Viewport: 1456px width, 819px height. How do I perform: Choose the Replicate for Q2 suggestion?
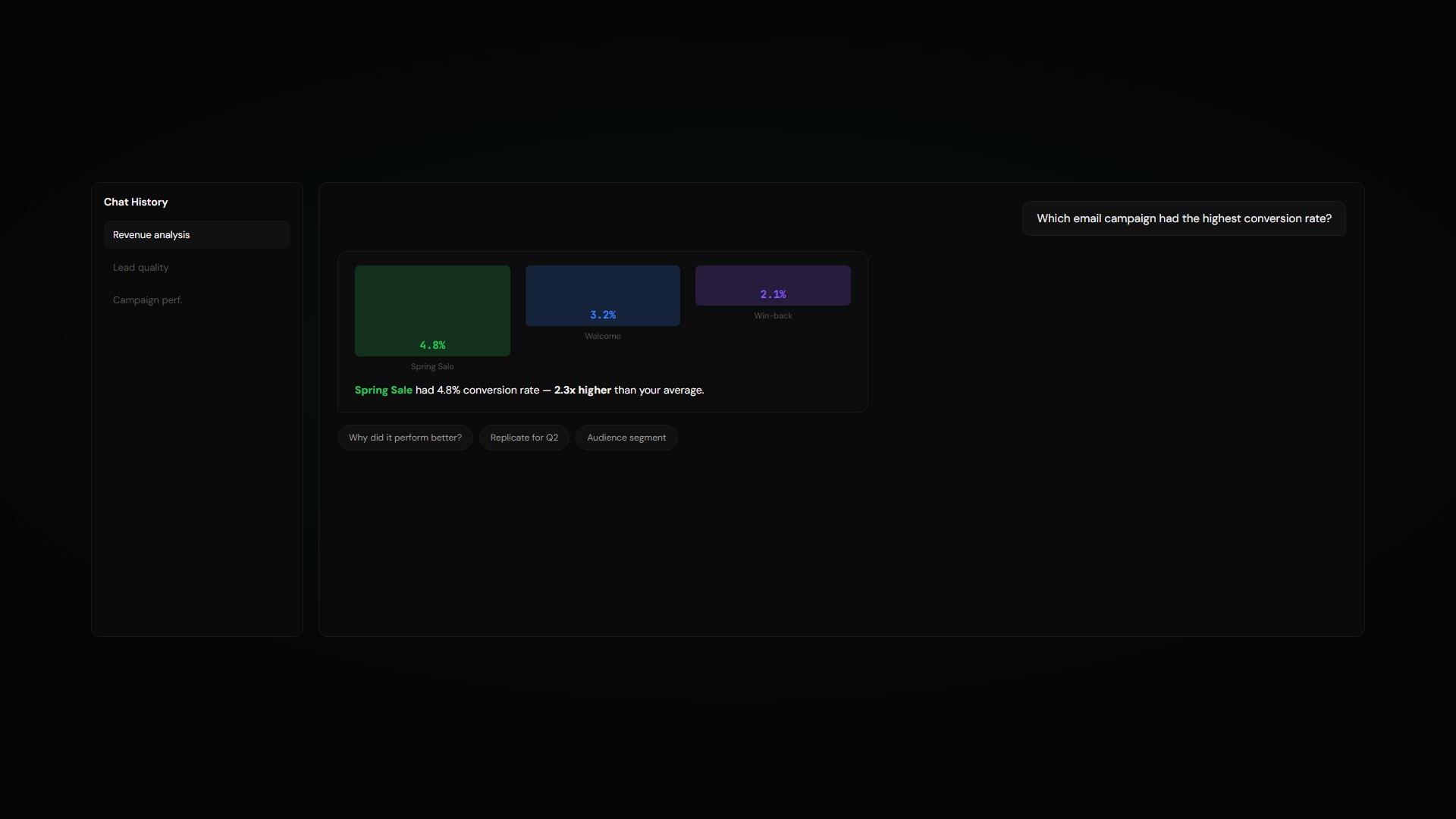(x=524, y=438)
